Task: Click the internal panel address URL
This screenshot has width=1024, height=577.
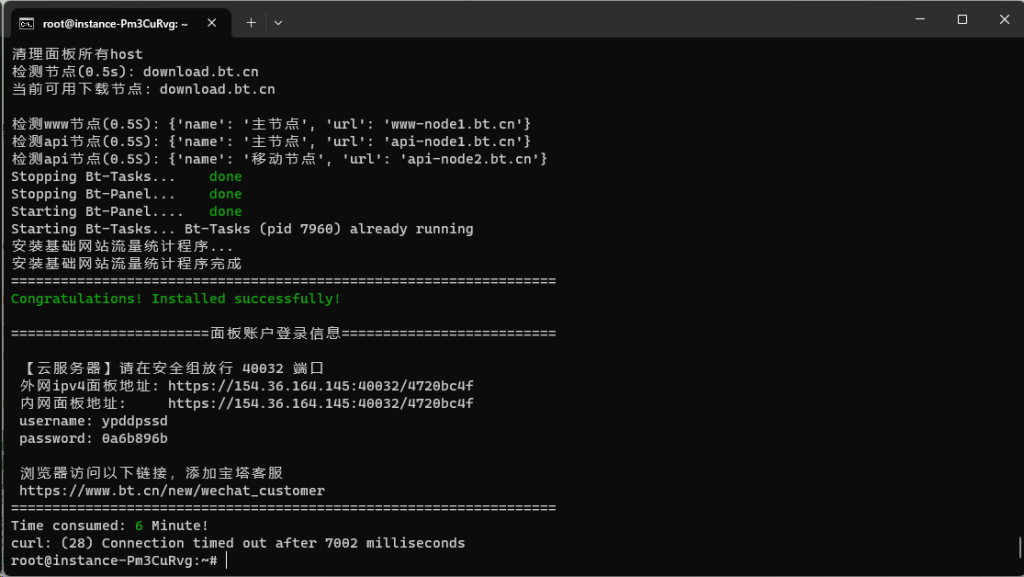Action: [320, 404]
